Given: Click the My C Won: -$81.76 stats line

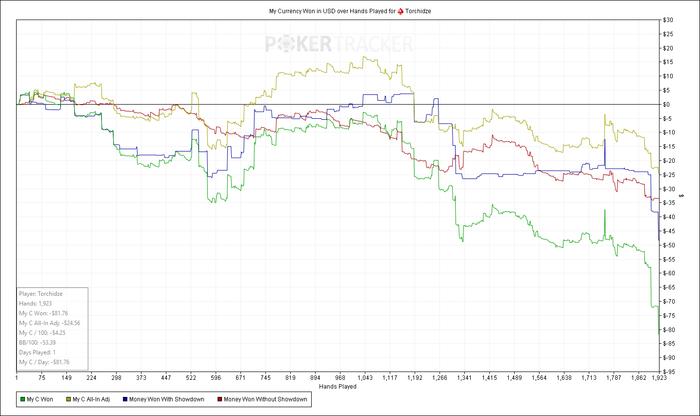Looking at the screenshot, I should pos(43,313).
